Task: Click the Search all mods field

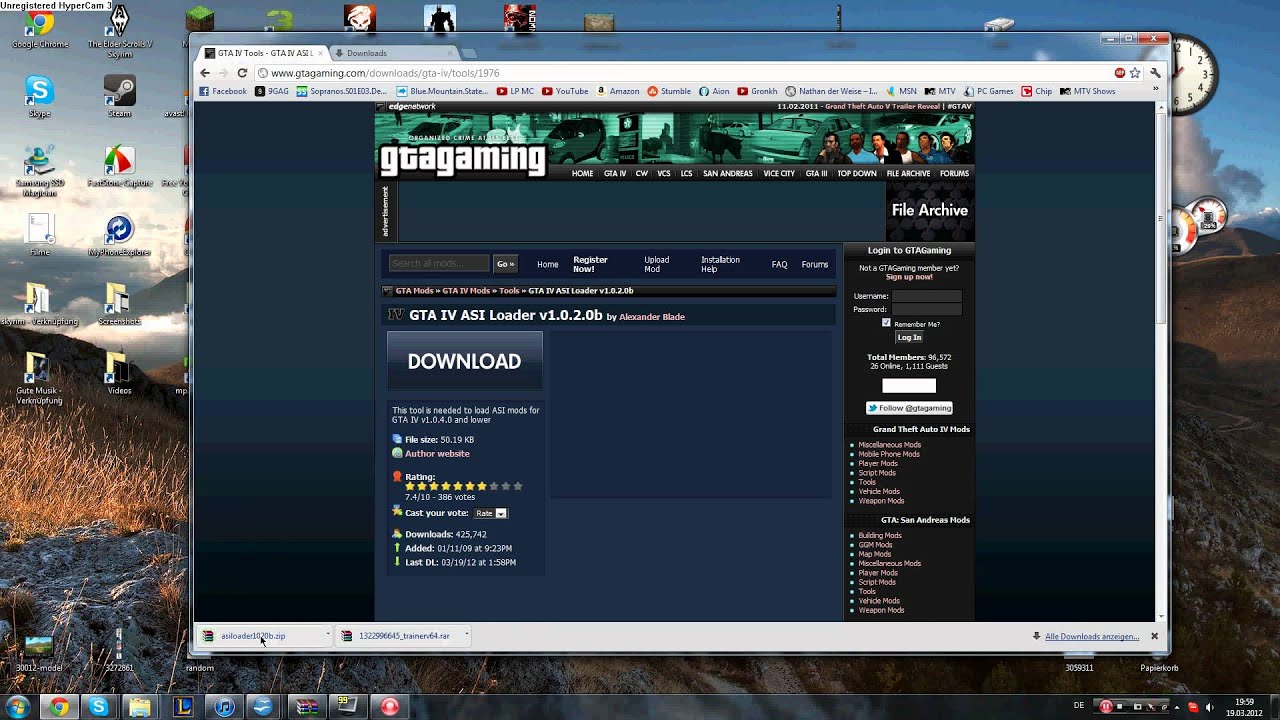Action: 439,264
